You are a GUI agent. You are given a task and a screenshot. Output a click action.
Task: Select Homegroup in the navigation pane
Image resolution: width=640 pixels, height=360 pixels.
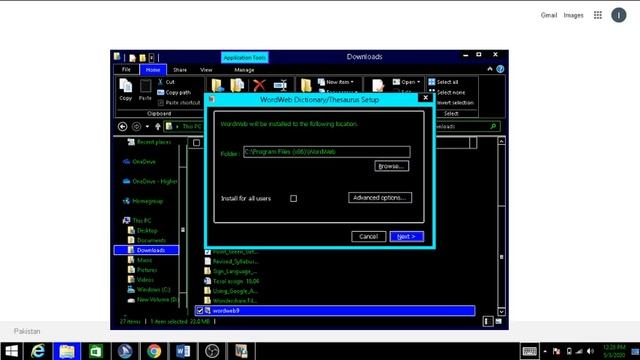(143, 201)
